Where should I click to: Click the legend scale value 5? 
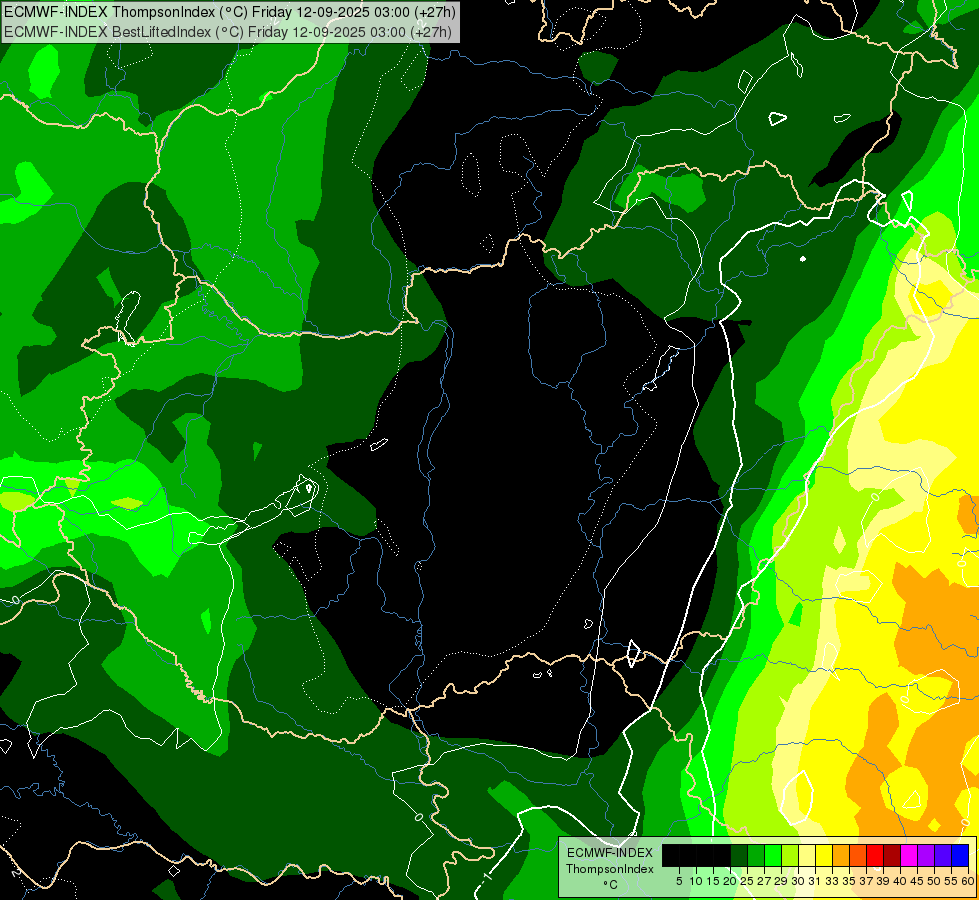click(x=679, y=881)
